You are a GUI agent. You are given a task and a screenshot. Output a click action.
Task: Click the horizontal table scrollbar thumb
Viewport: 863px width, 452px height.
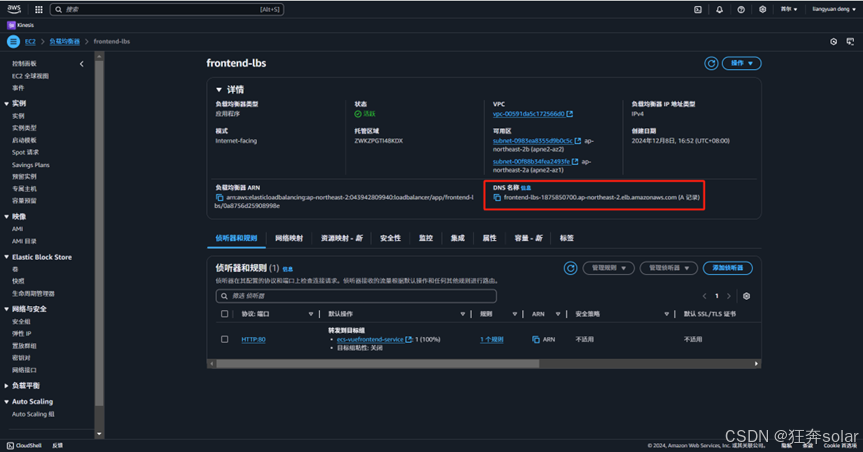pyautogui.click(x=378, y=364)
